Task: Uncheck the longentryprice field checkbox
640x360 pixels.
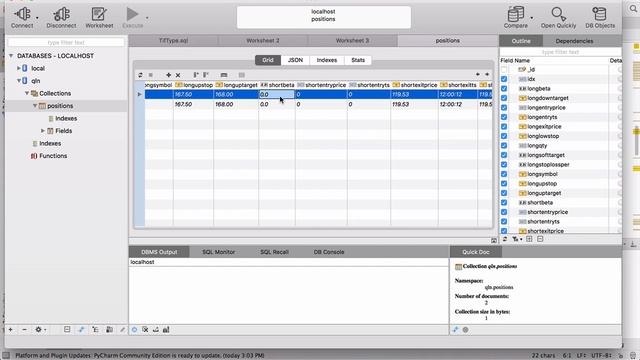Action: pos(504,108)
